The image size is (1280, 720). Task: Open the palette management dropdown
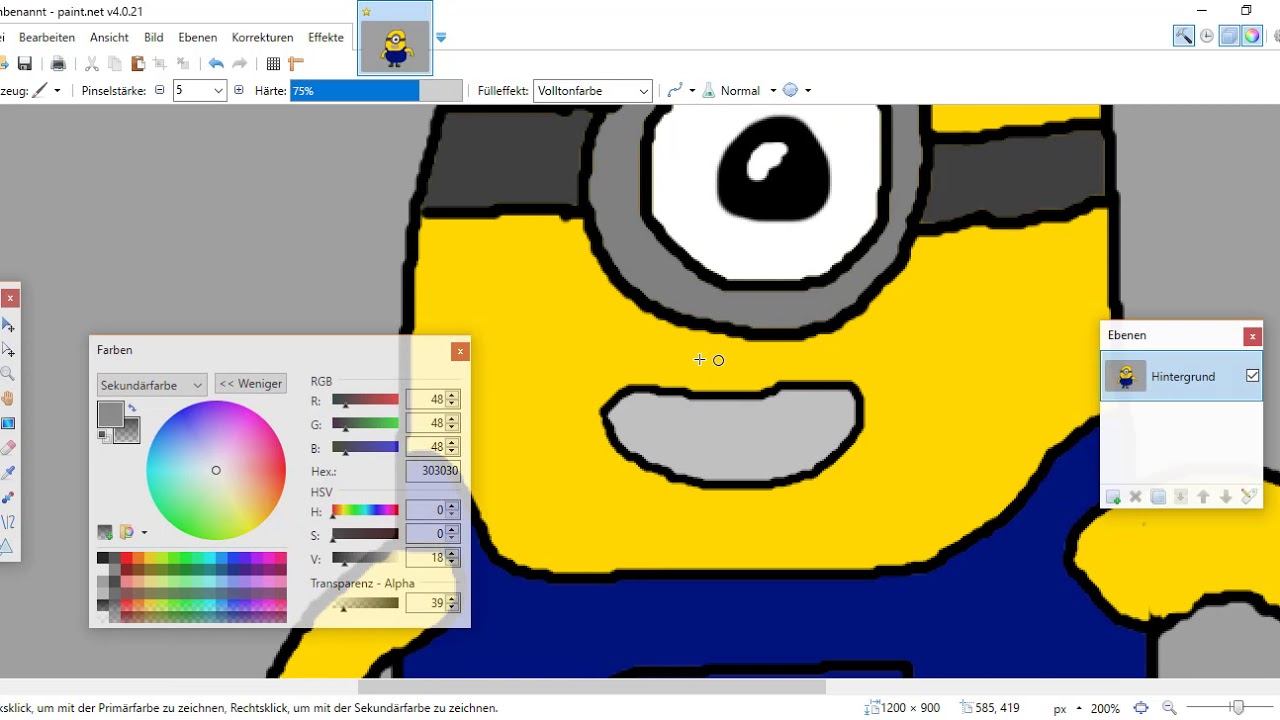click(133, 532)
